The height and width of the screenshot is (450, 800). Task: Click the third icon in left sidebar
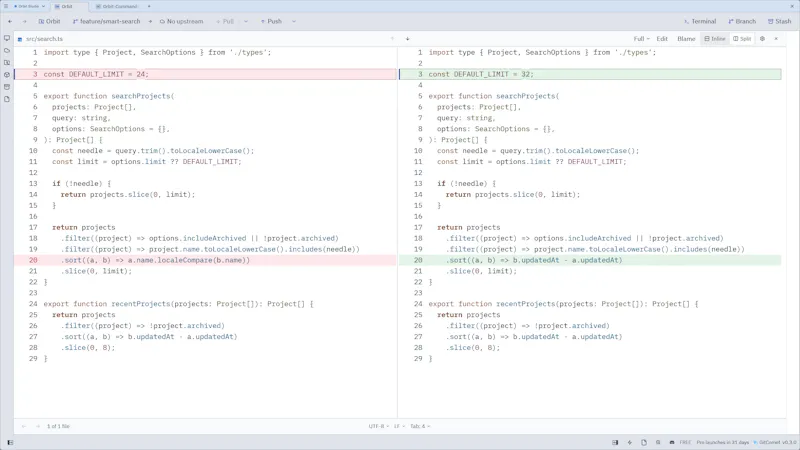[7, 63]
